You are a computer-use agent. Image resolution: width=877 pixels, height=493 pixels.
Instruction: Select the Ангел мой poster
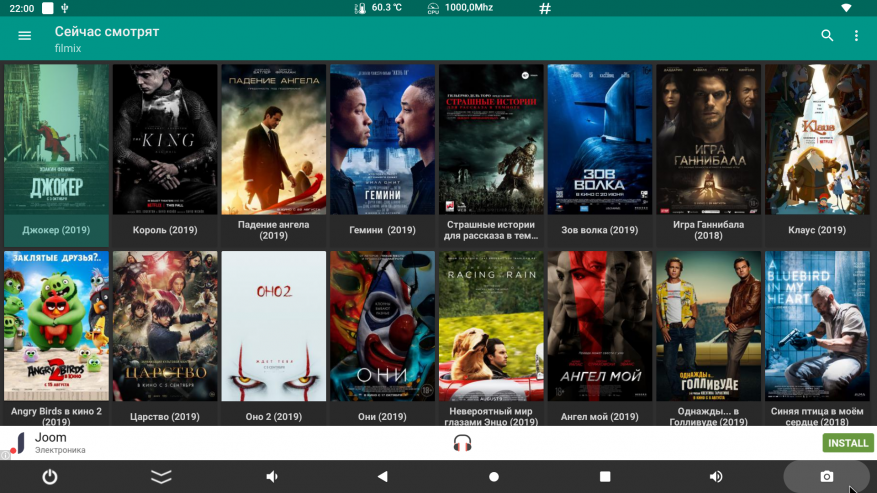pyautogui.click(x=600, y=326)
